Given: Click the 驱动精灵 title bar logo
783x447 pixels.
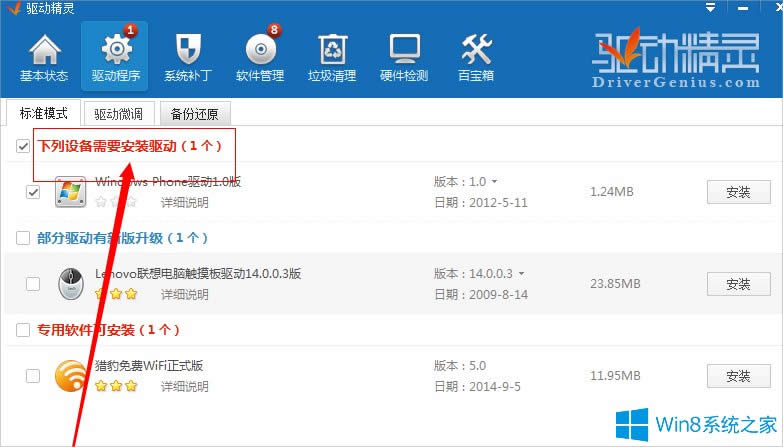Looking at the screenshot, I should point(14,7).
